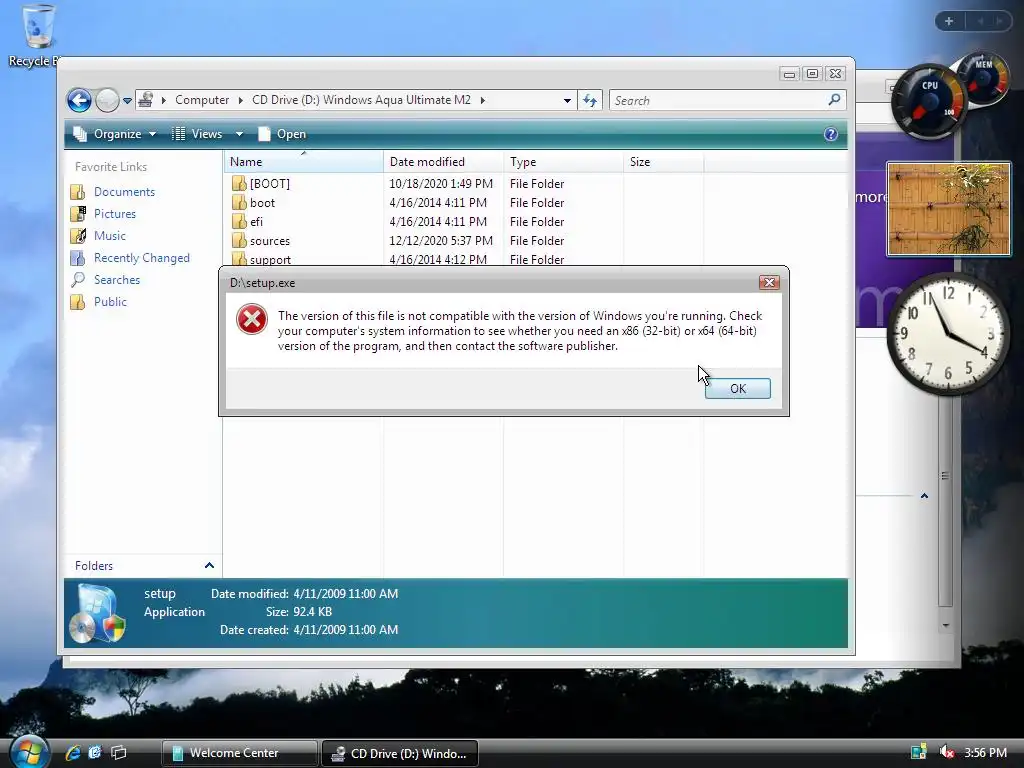Click the computer icon in the address bar
Image resolution: width=1024 pixels, height=768 pixels.
[x=146, y=100]
